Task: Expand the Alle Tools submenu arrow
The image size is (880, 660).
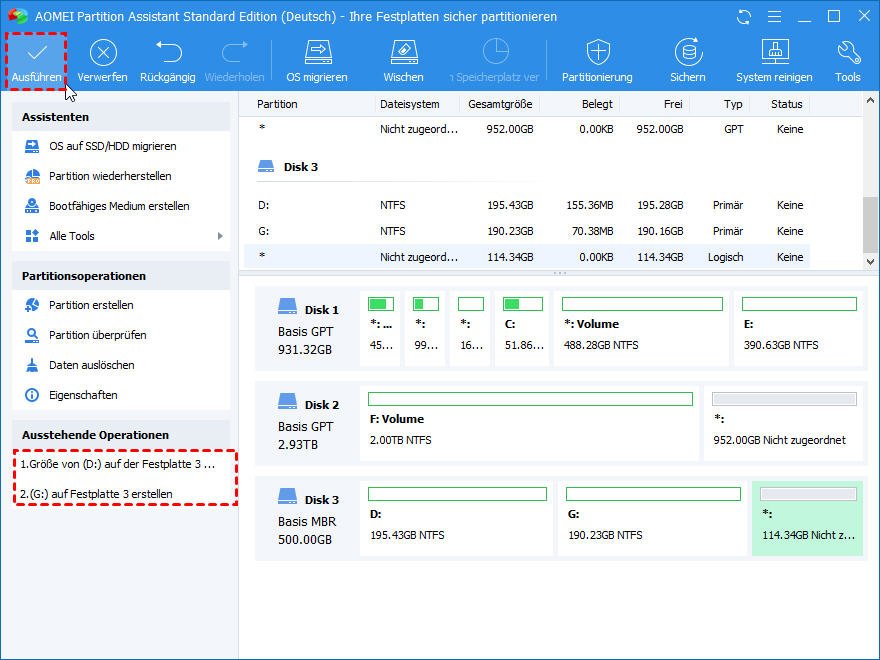Action: tap(220, 236)
